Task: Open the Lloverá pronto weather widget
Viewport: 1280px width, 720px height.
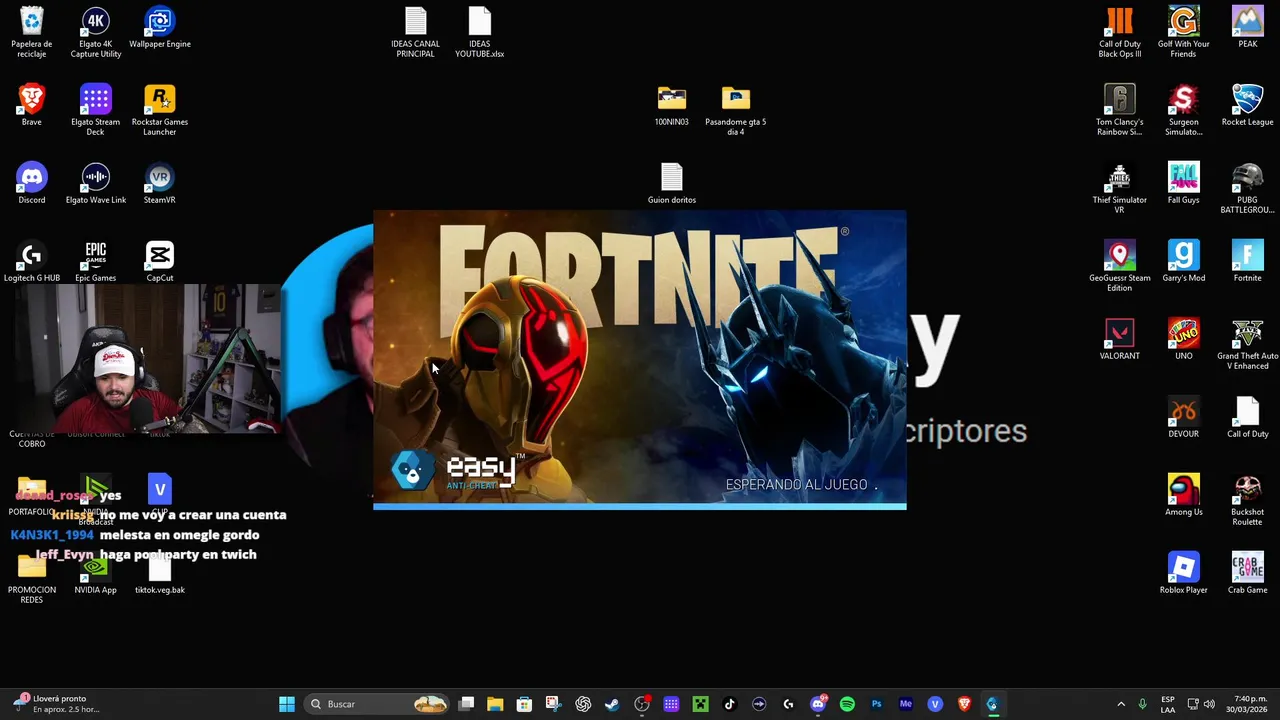Action: tap(56, 704)
